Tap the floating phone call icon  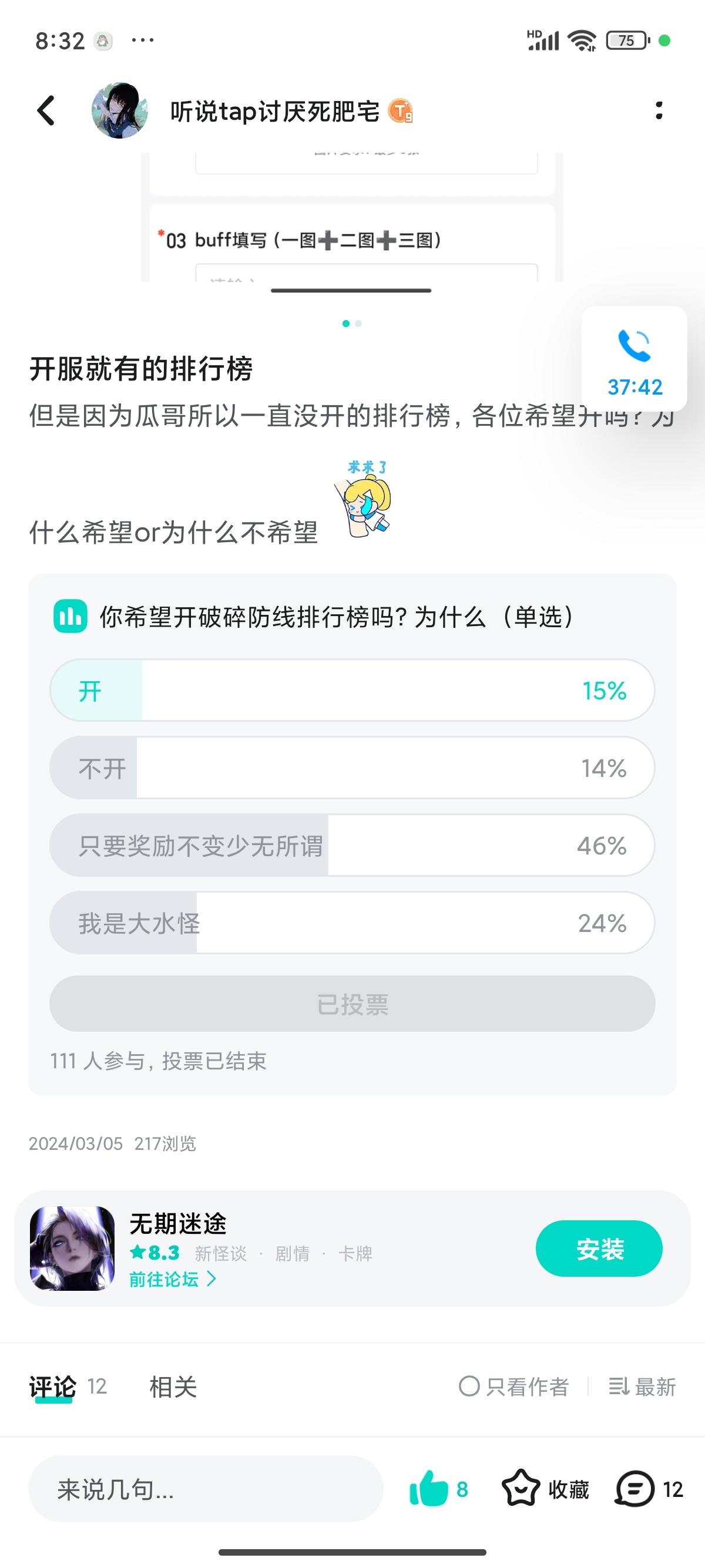[634, 346]
